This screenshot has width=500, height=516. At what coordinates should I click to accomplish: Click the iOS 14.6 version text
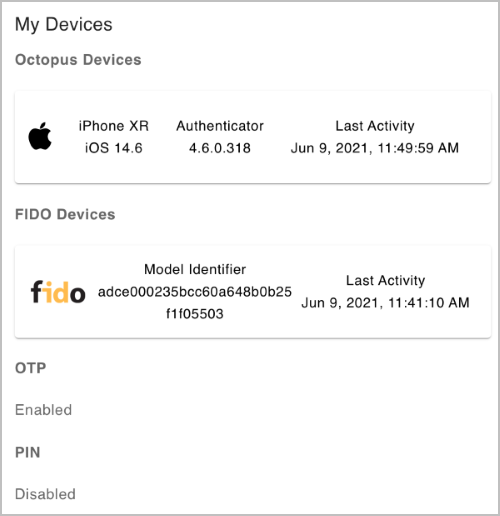click(x=114, y=148)
